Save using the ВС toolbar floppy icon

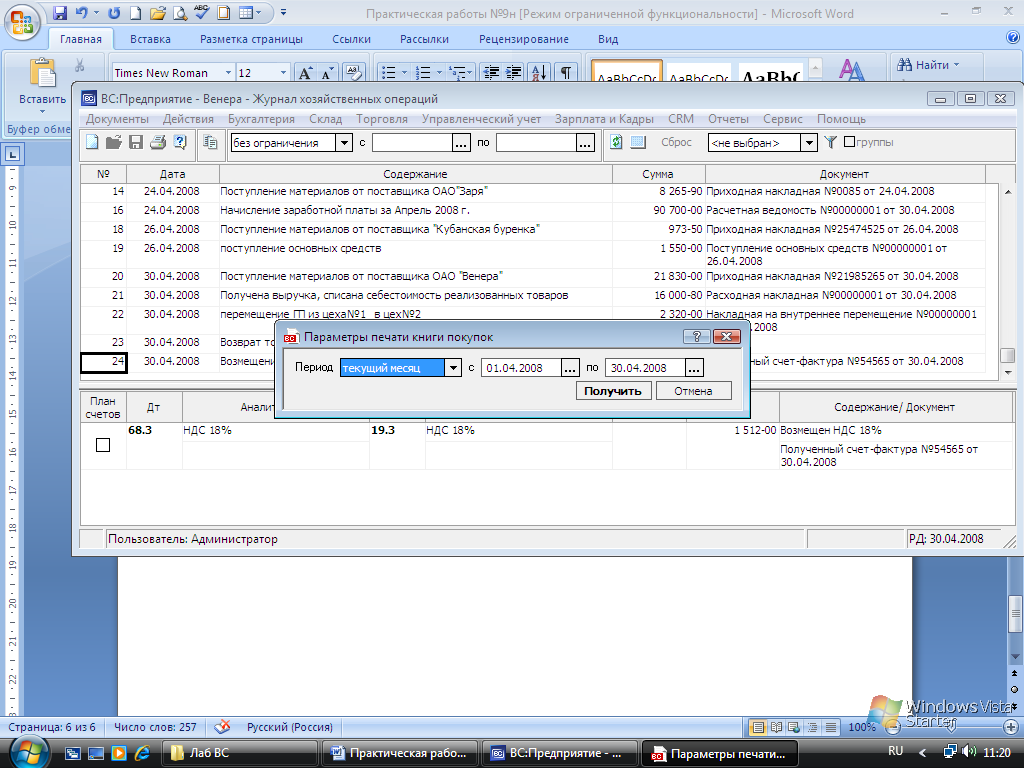136,142
